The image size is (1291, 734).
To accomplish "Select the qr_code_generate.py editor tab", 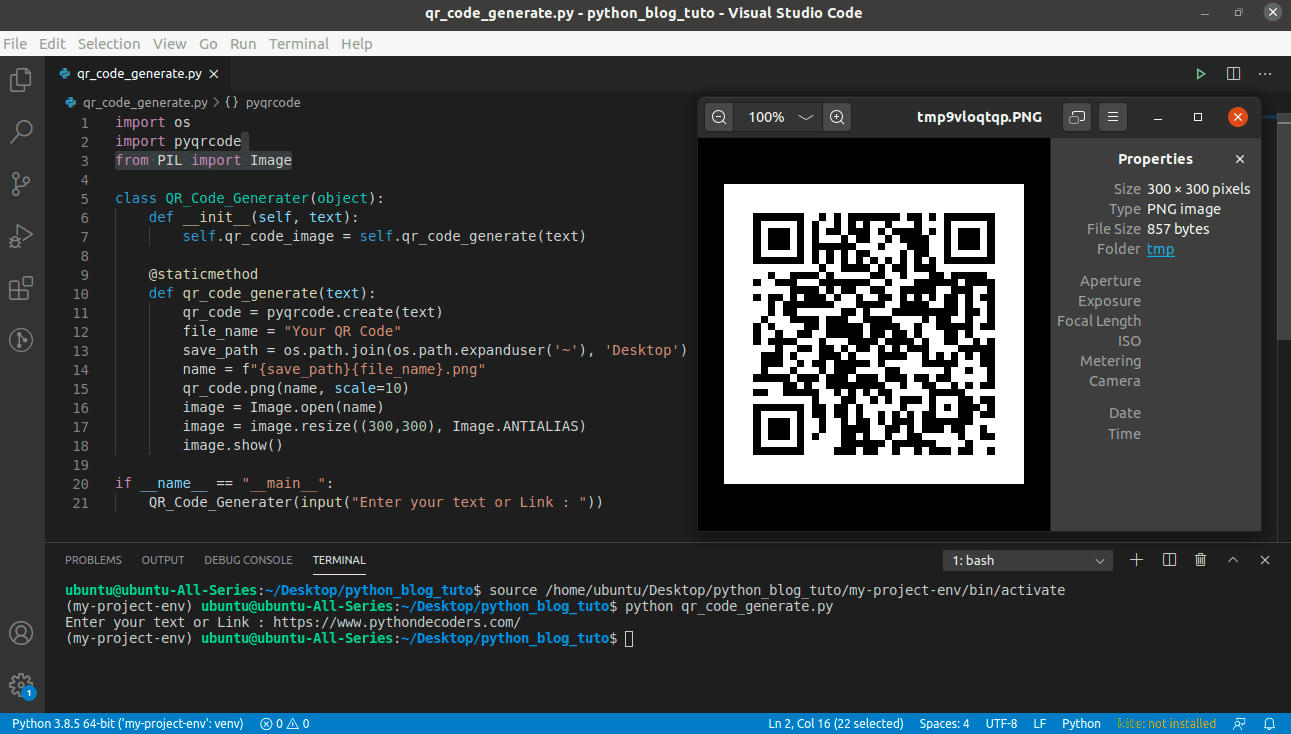I will pyautogui.click(x=138, y=74).
